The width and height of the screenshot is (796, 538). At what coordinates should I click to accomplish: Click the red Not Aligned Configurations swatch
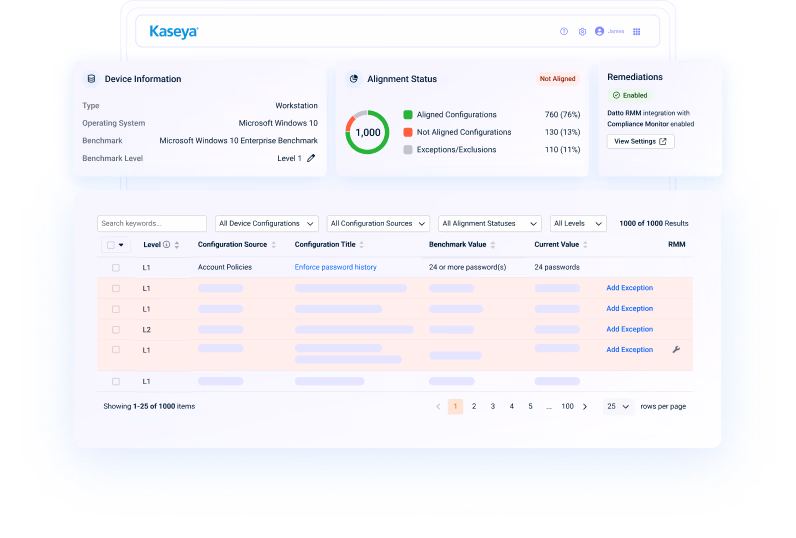[x=408, y=132]
